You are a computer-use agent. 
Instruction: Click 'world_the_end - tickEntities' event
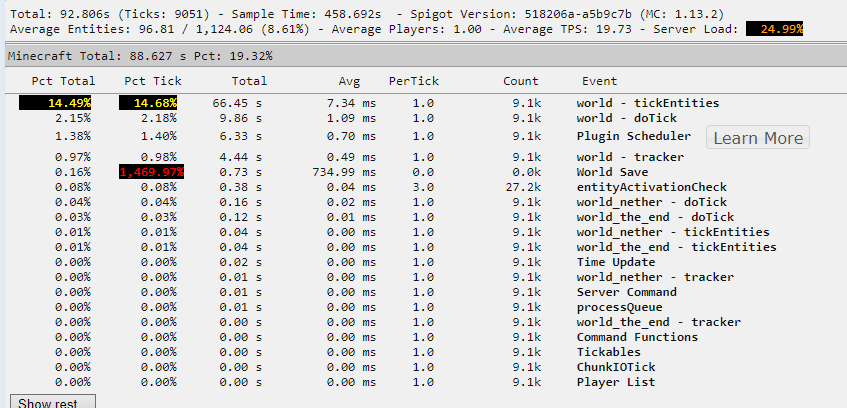pyautogui.click(x=676, y=247)
